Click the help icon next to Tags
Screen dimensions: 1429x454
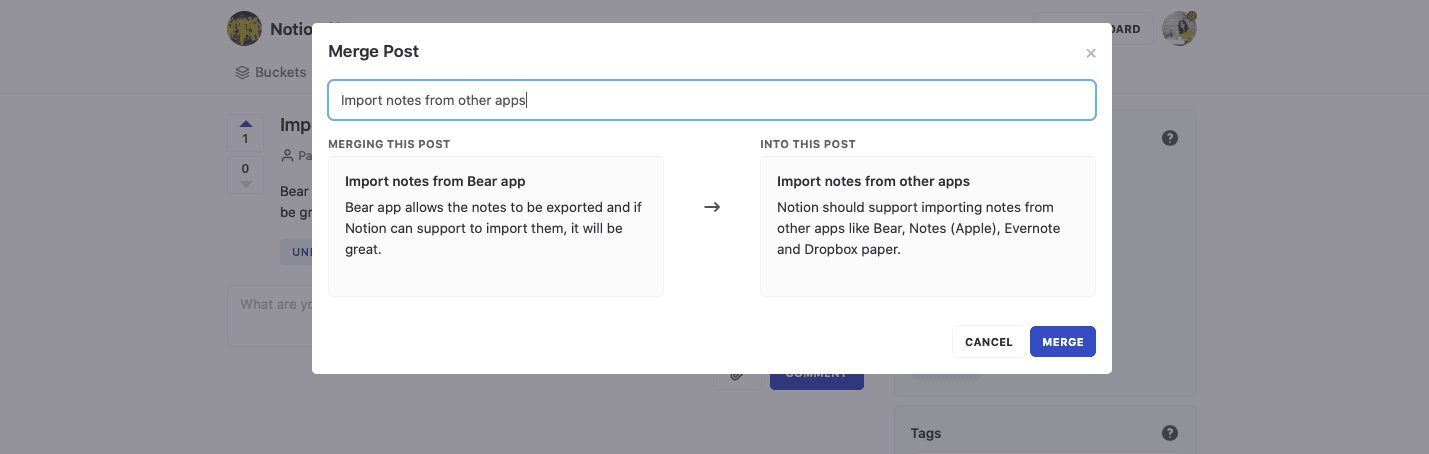[x=1170, y=433]
